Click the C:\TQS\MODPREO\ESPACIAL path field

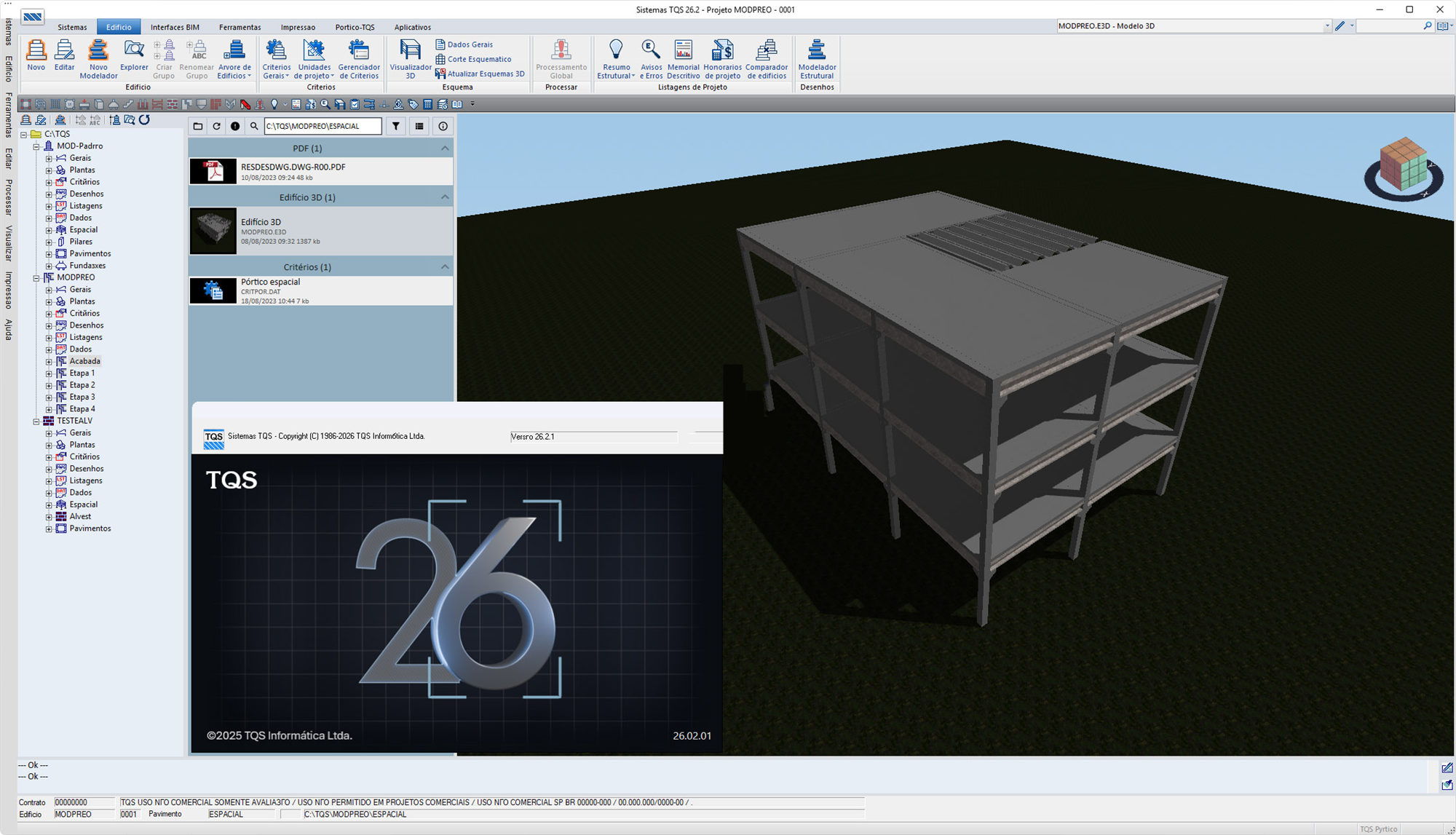click(x=323, y=126)
